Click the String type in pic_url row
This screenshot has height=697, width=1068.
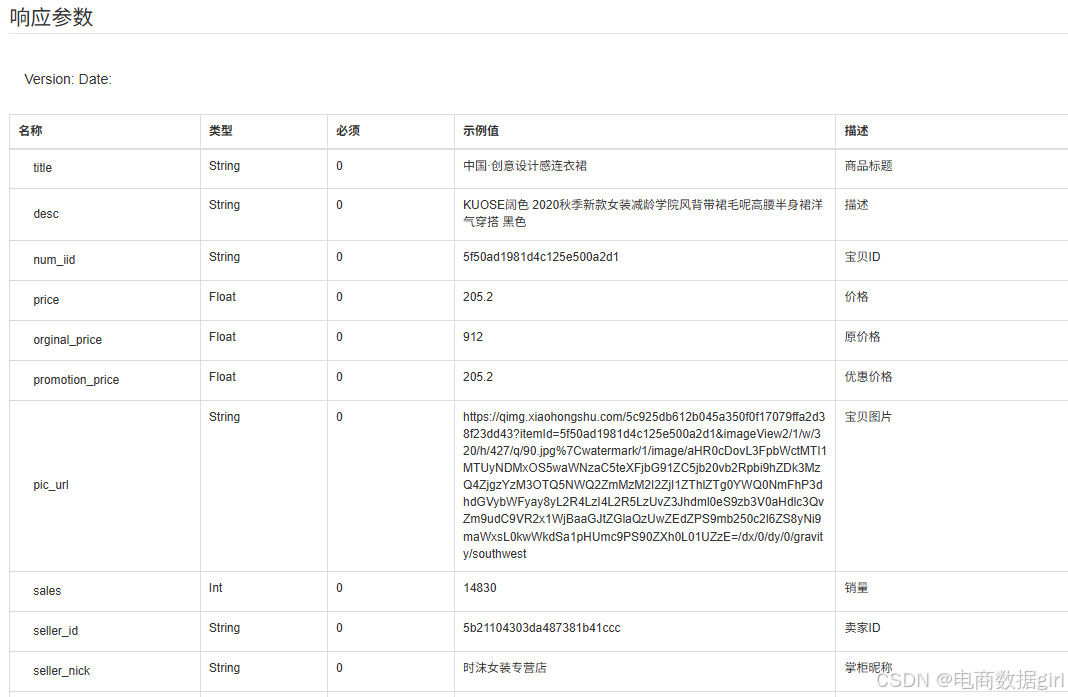(224, 416)
